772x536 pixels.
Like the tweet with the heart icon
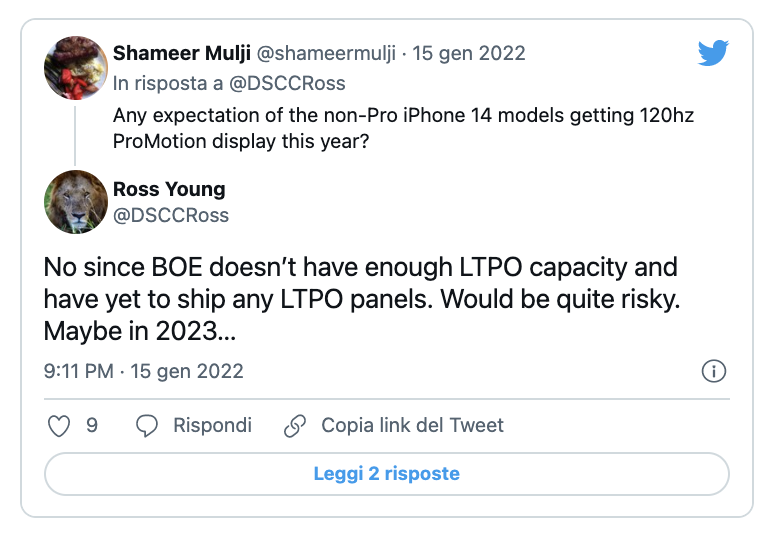[x=59, y=426]
